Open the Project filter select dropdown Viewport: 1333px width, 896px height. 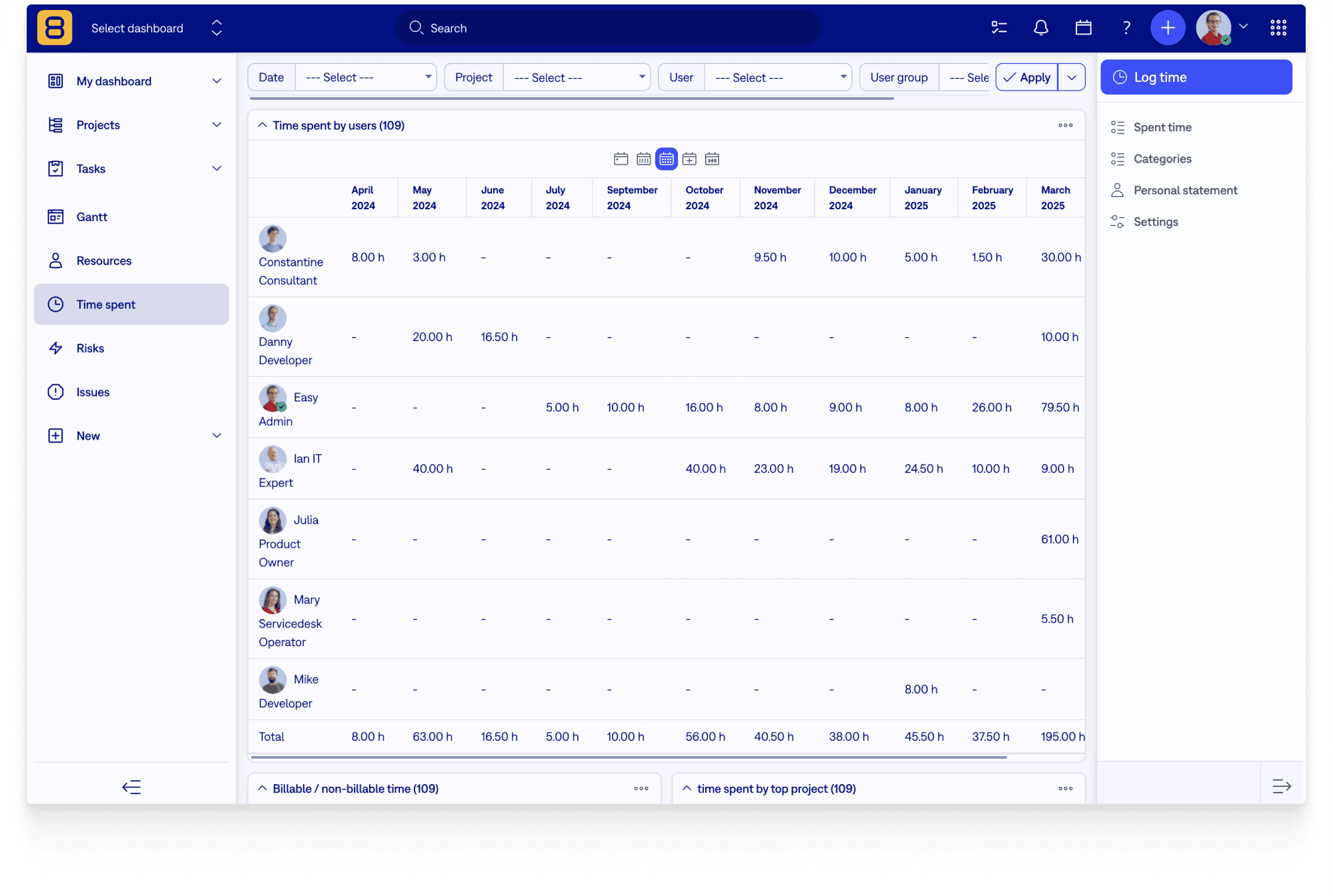point(577,77)
